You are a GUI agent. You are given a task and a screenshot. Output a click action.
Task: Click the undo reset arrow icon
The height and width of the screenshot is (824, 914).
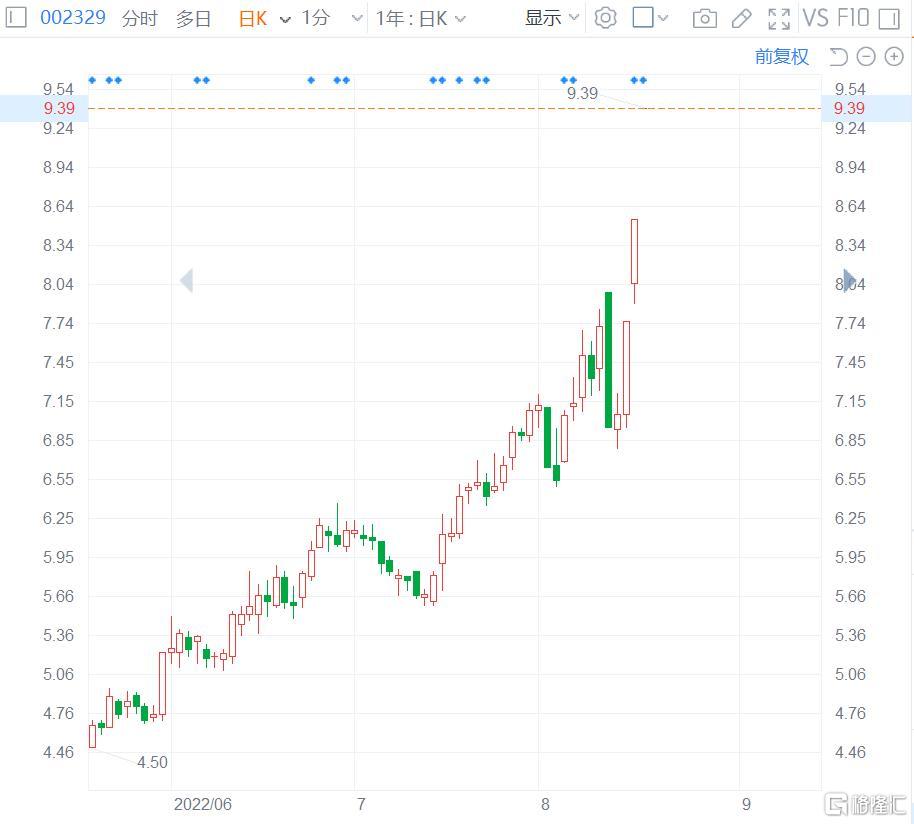coord(838,57)
